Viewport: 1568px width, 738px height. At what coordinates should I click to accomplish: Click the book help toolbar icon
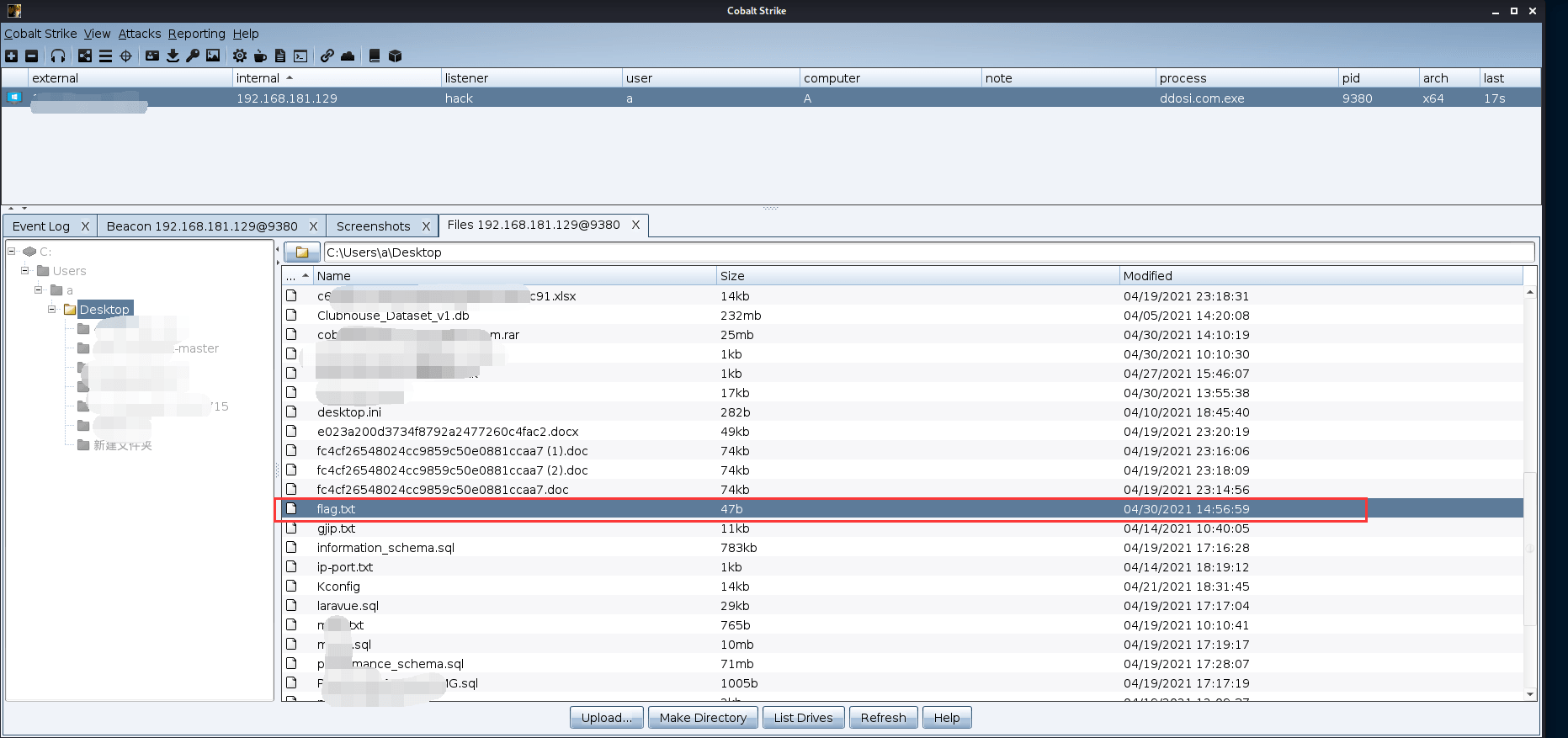click(x=375, y=56)
